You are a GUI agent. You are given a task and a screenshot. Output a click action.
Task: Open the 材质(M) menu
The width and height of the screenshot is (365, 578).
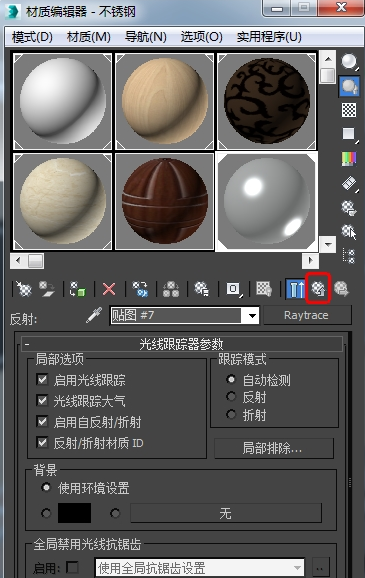coord(88,37)
